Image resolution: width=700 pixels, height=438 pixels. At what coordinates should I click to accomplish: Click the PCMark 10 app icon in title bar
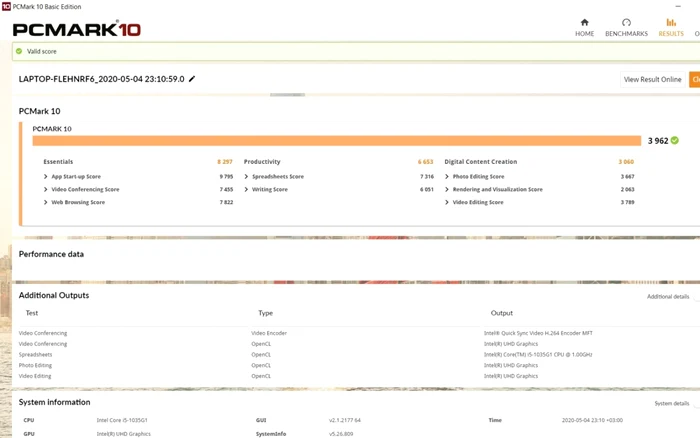pos(6,6)
